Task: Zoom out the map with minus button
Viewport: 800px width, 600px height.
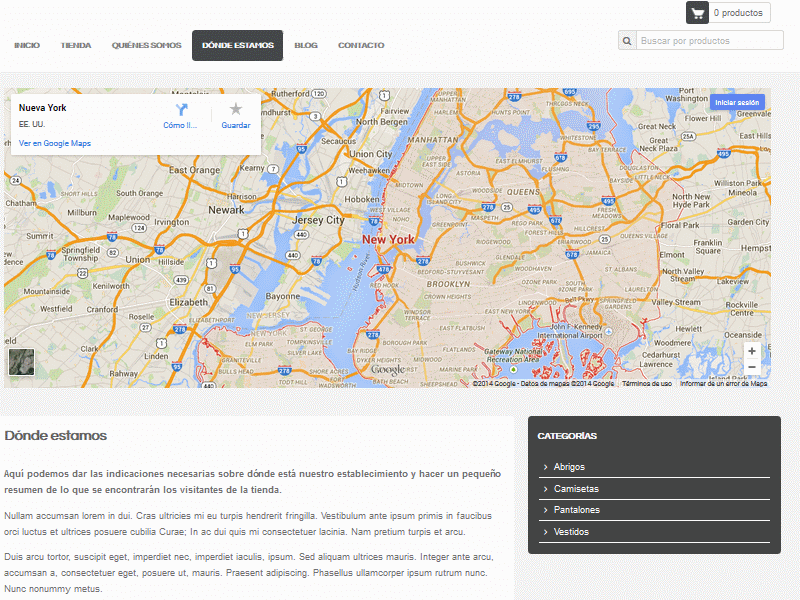Action: coord(752,367)
